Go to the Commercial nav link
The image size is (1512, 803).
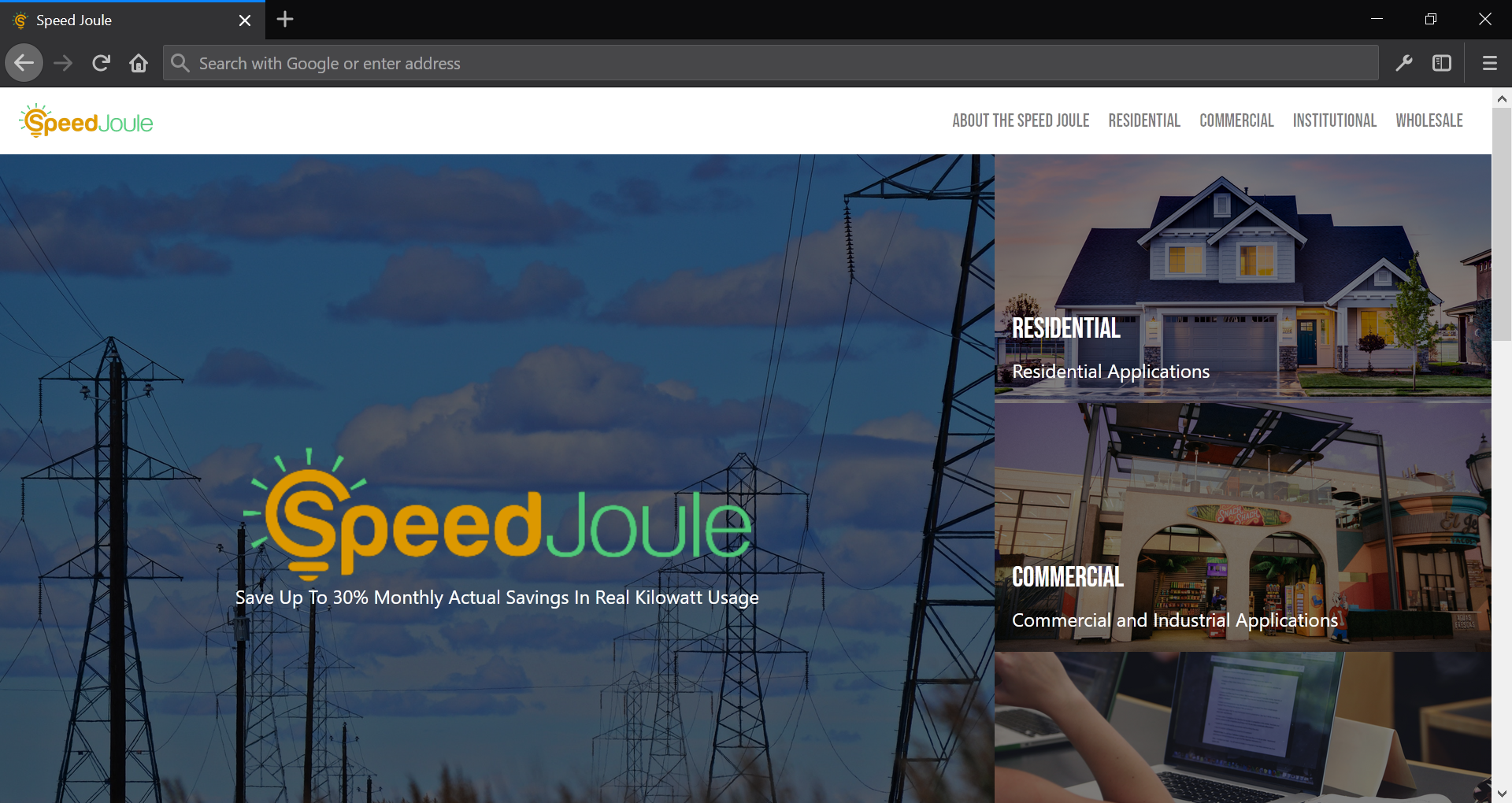pos(1236,120)
